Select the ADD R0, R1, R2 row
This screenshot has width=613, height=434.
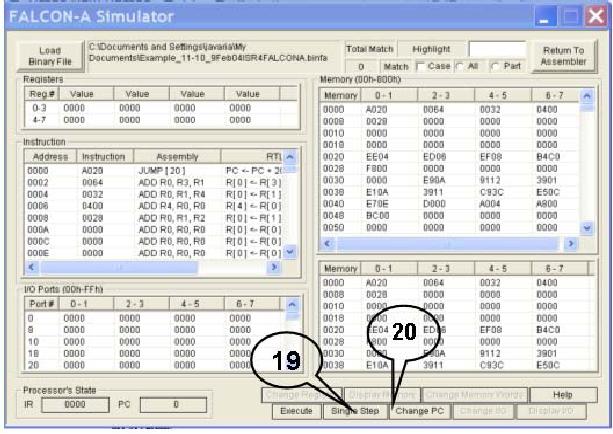(154, 218)
